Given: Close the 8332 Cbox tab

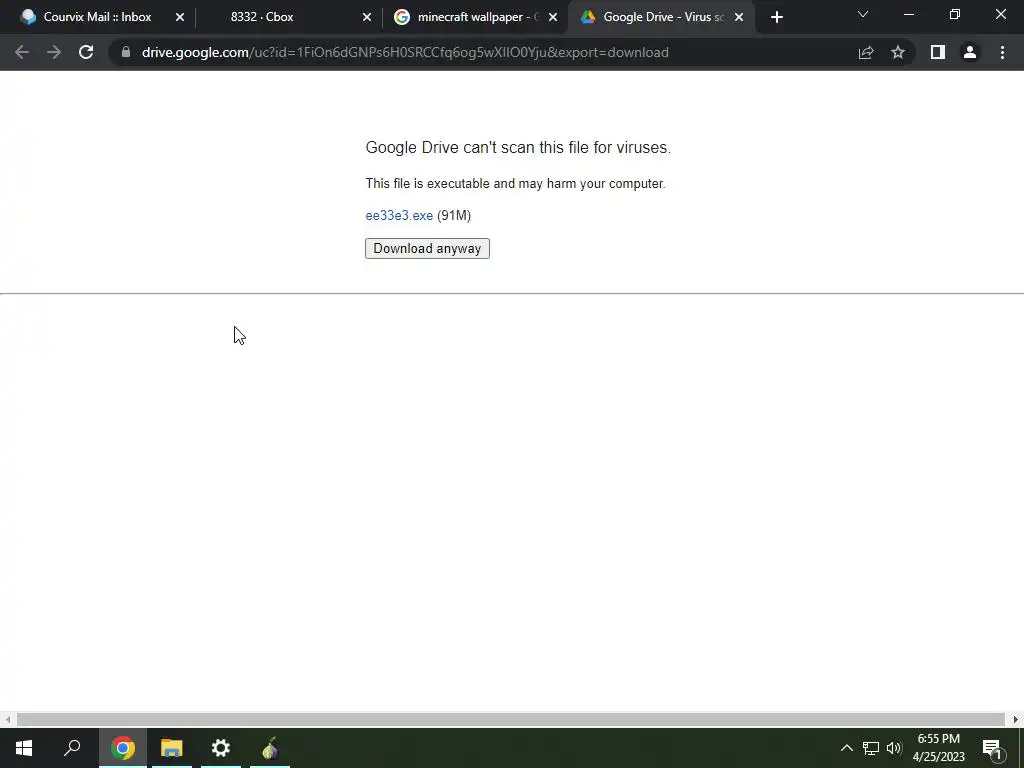Looking at the screenshot, I should coord(367,17).
